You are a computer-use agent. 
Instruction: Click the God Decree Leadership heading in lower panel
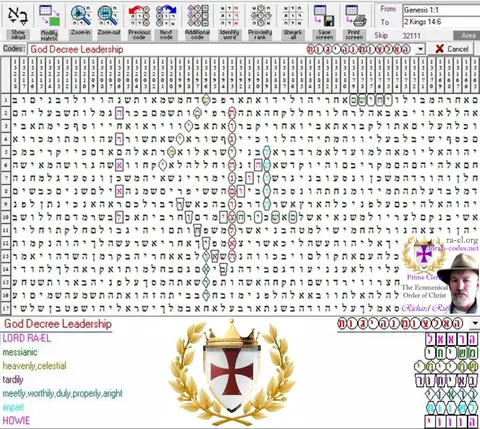(x=58, y=324)
